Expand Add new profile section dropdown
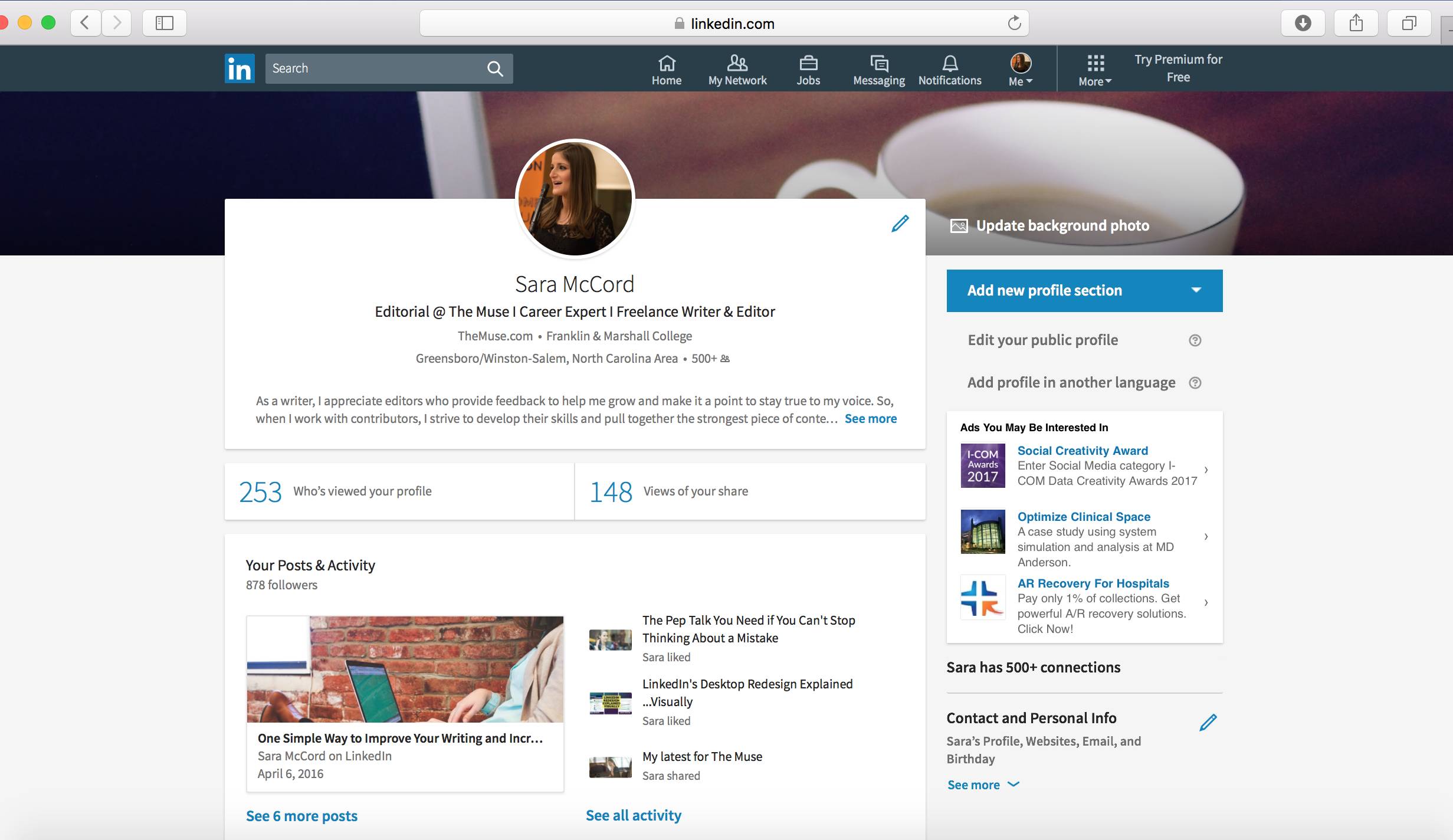Image resolution: width=1453 pixels, height=840 pixels. point(1196,290)
